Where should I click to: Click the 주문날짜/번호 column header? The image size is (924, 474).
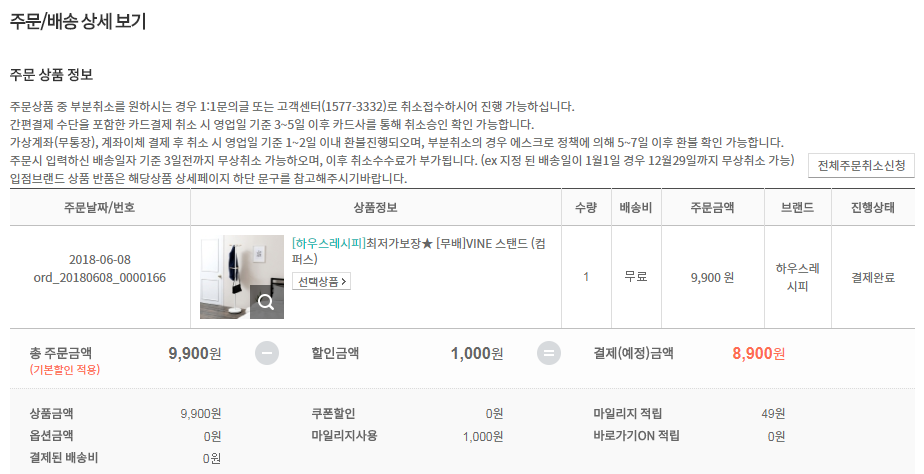pos(99,208)
